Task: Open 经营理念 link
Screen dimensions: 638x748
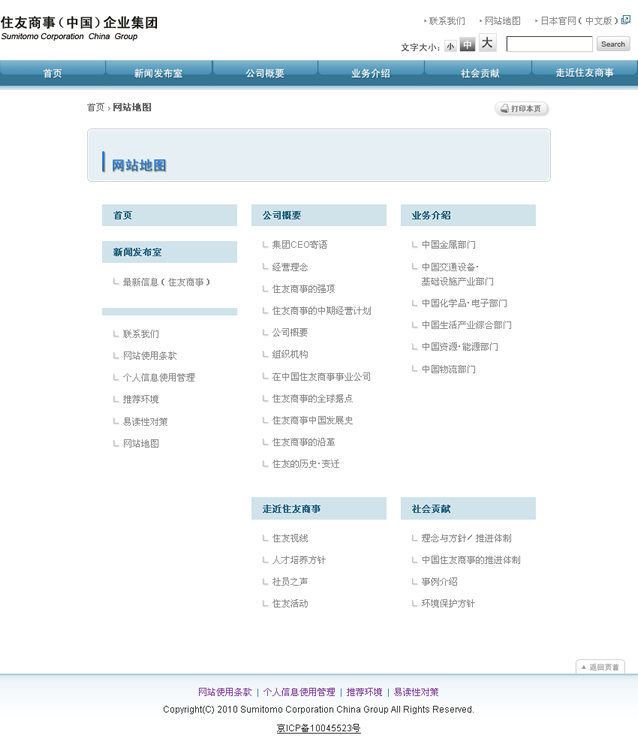Action: tap(290, 267)
